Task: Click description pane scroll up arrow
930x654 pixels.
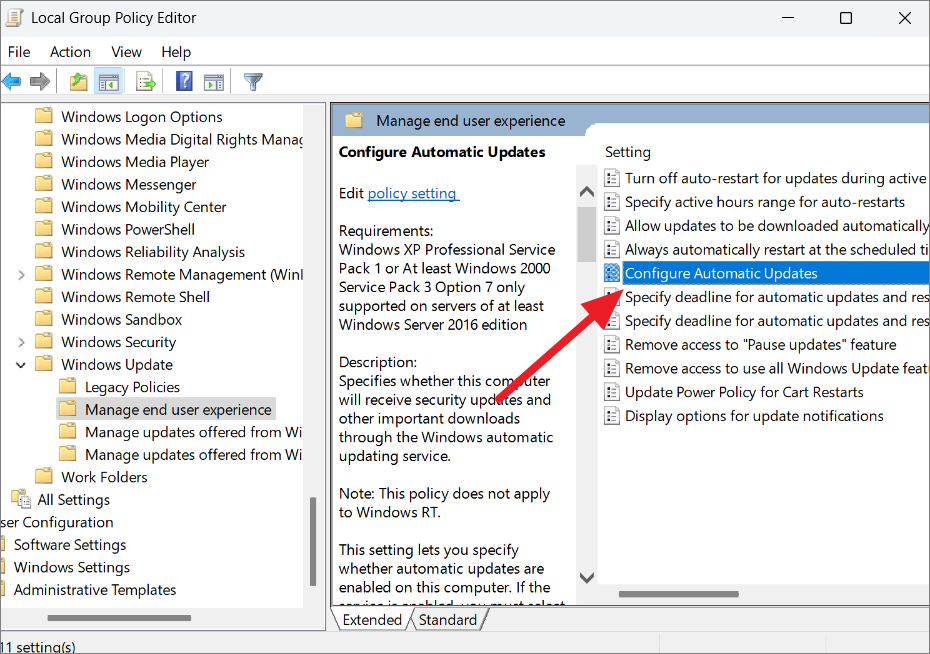Action: coord(587,192)
